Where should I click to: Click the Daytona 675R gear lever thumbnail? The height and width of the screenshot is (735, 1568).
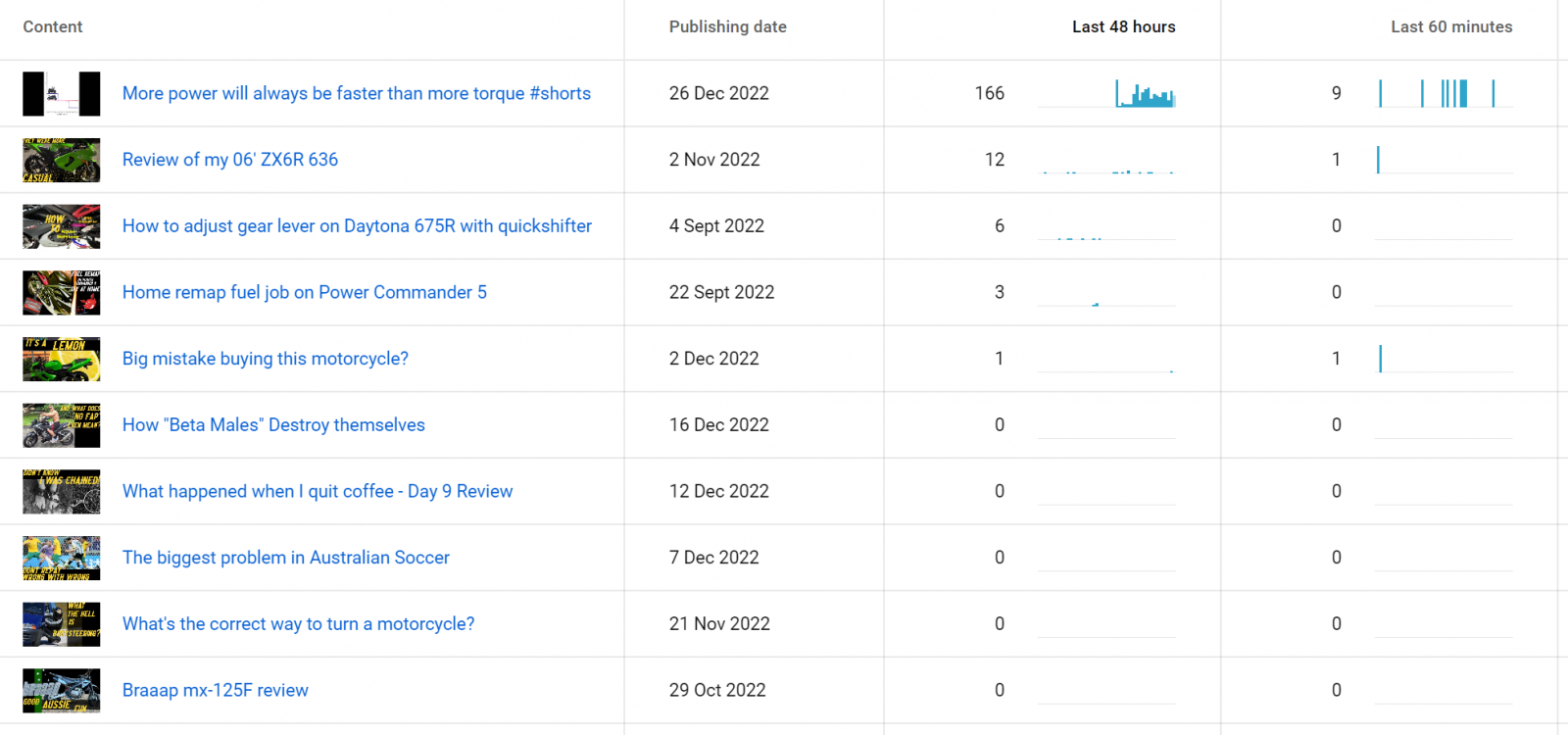[x=61, y=226]
